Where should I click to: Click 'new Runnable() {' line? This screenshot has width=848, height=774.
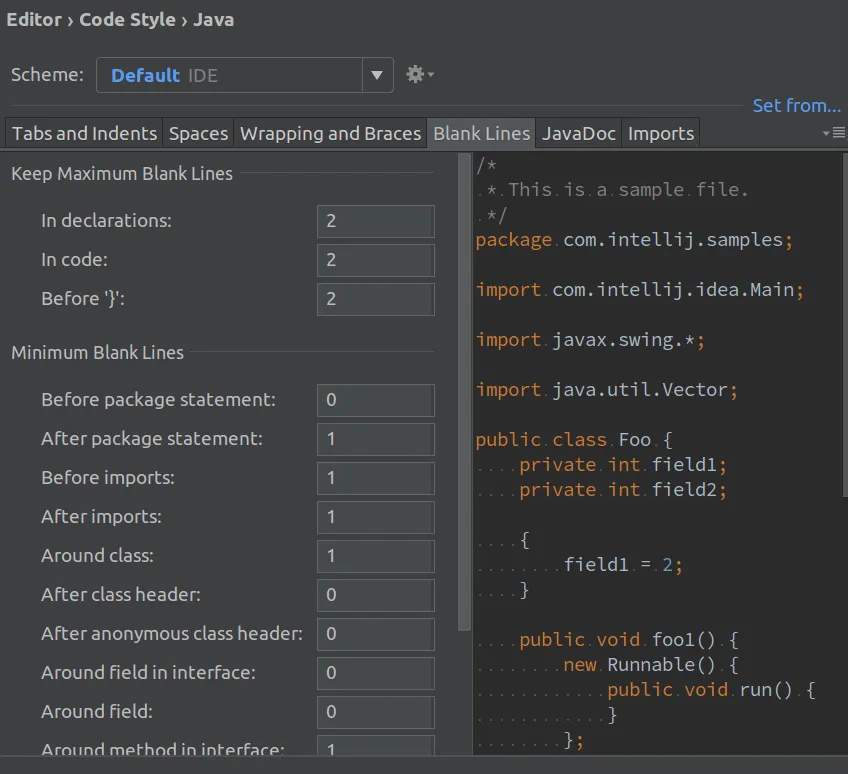pos(651,665)
